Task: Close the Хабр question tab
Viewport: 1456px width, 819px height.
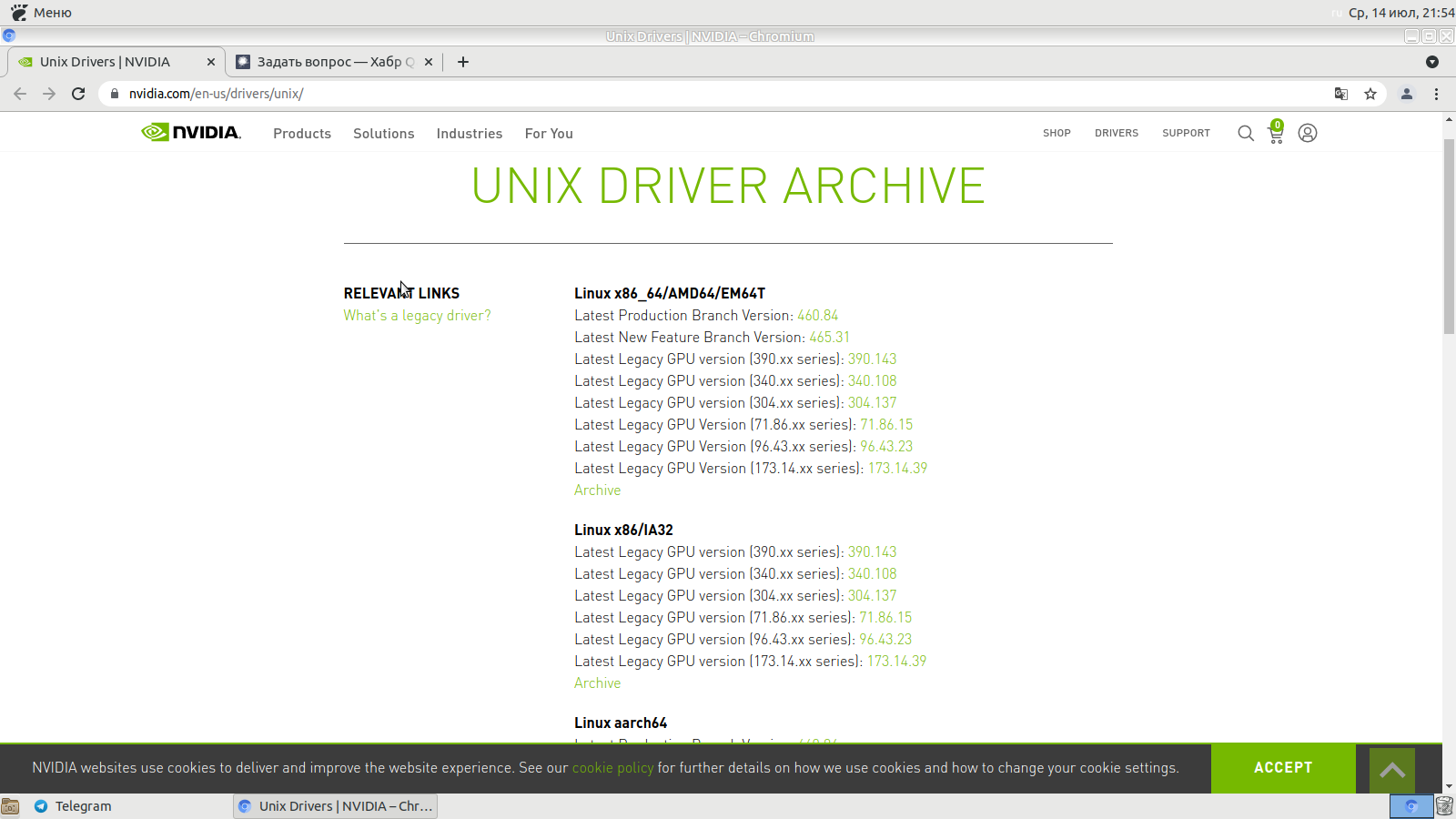Action: tap(429, 62)
